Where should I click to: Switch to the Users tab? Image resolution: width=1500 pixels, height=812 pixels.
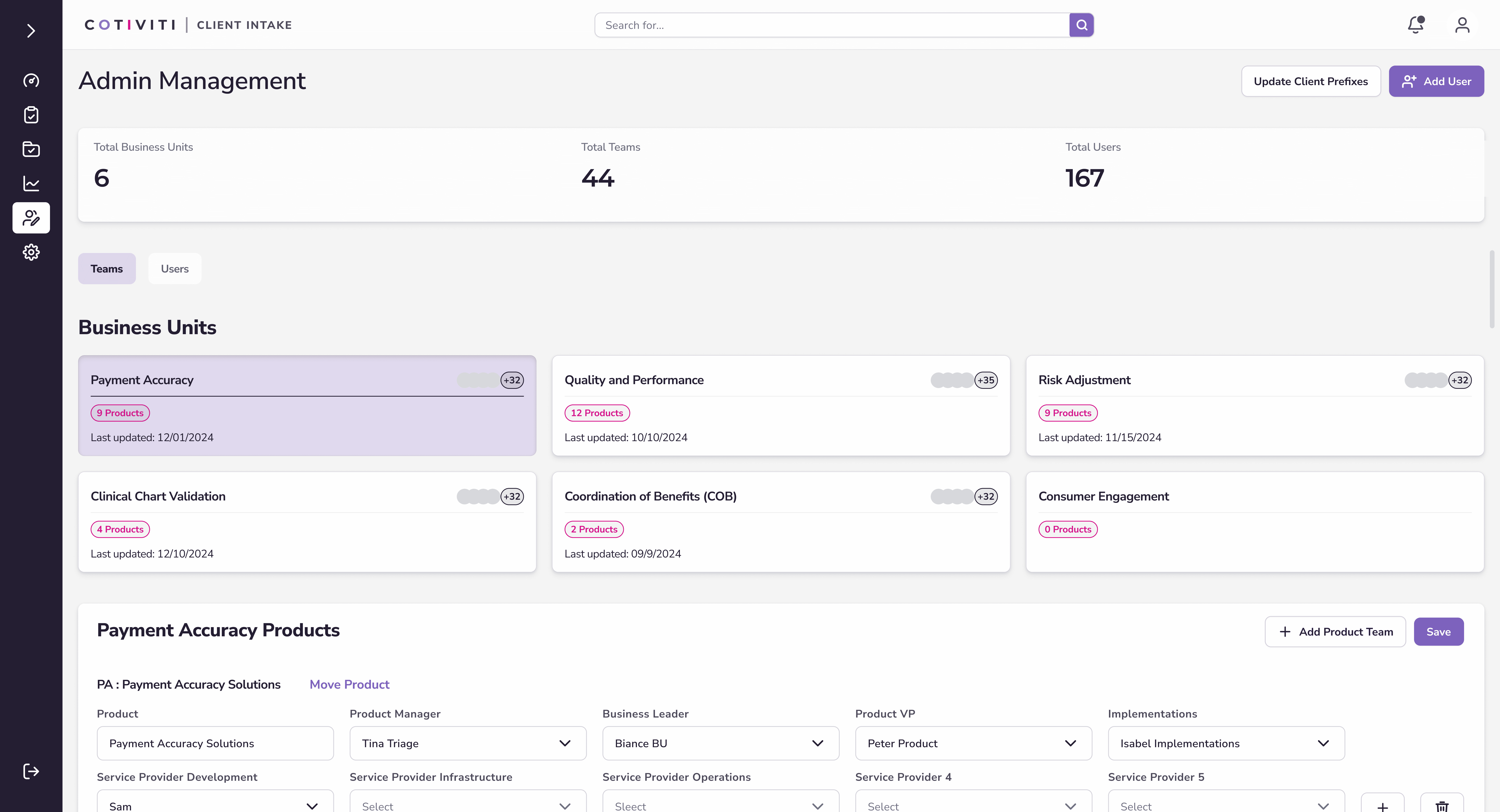click(x=175, y=268)
